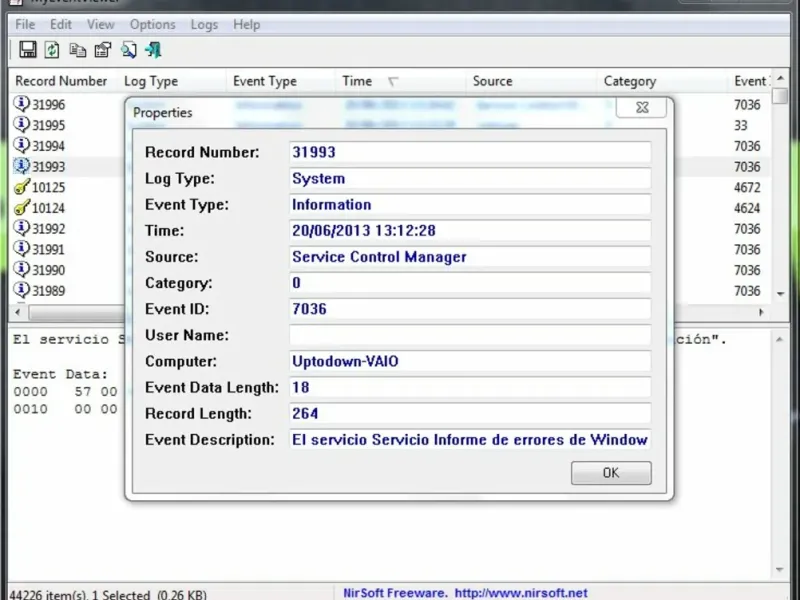The height and width of the screenshot is (600, 800).
Task: Click the Copy selected items icon
Action: coord(78,50)
